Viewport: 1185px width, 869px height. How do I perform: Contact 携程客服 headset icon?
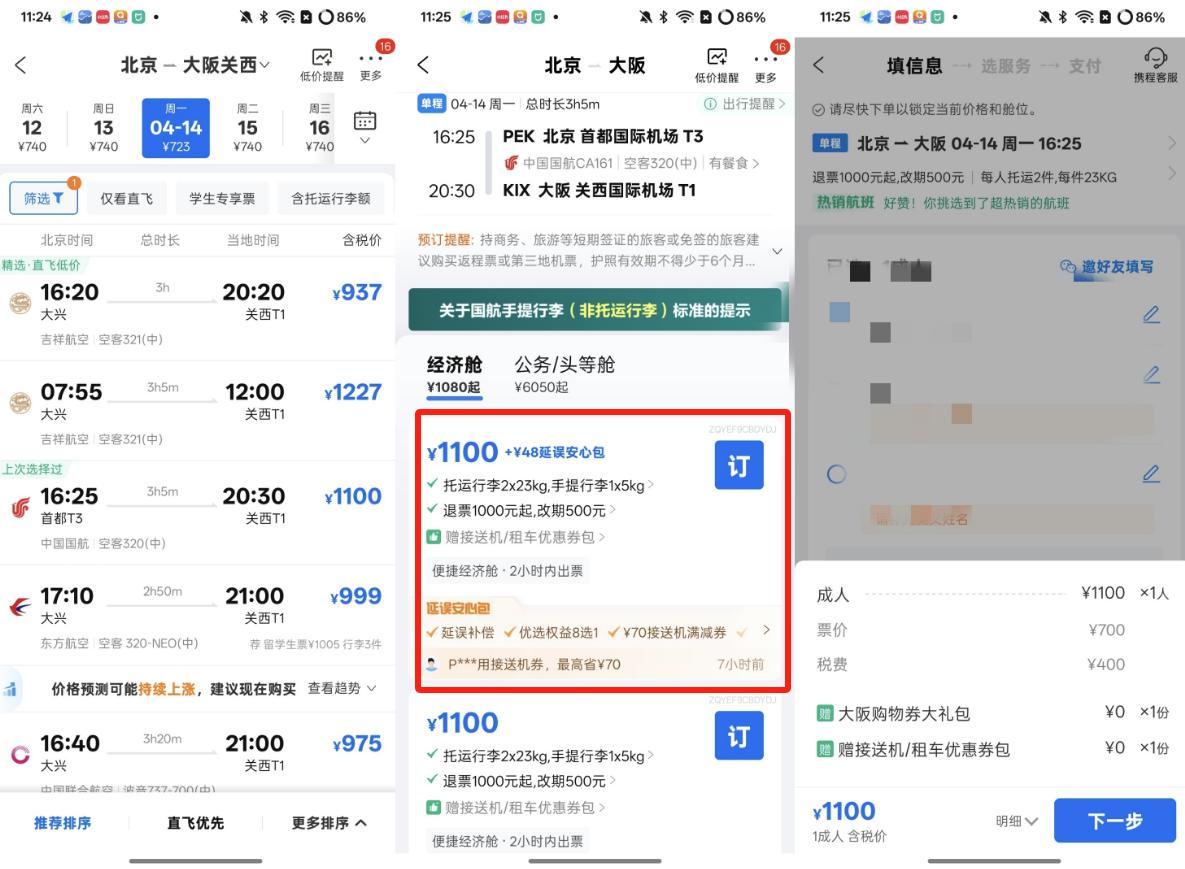click(x=1156, y=65)
